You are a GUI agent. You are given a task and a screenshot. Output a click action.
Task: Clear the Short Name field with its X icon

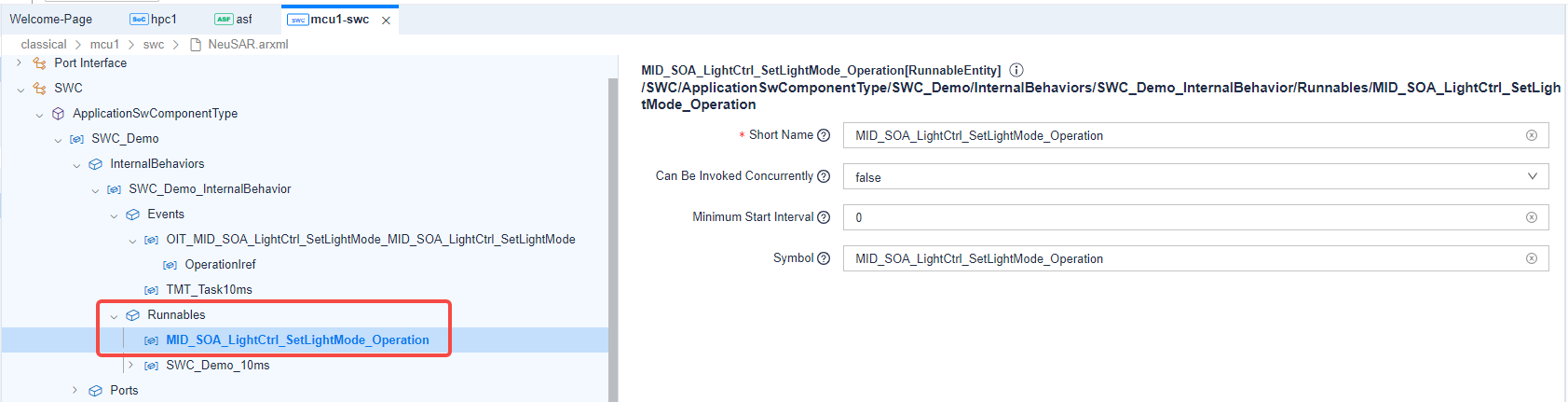[1531, 135]
